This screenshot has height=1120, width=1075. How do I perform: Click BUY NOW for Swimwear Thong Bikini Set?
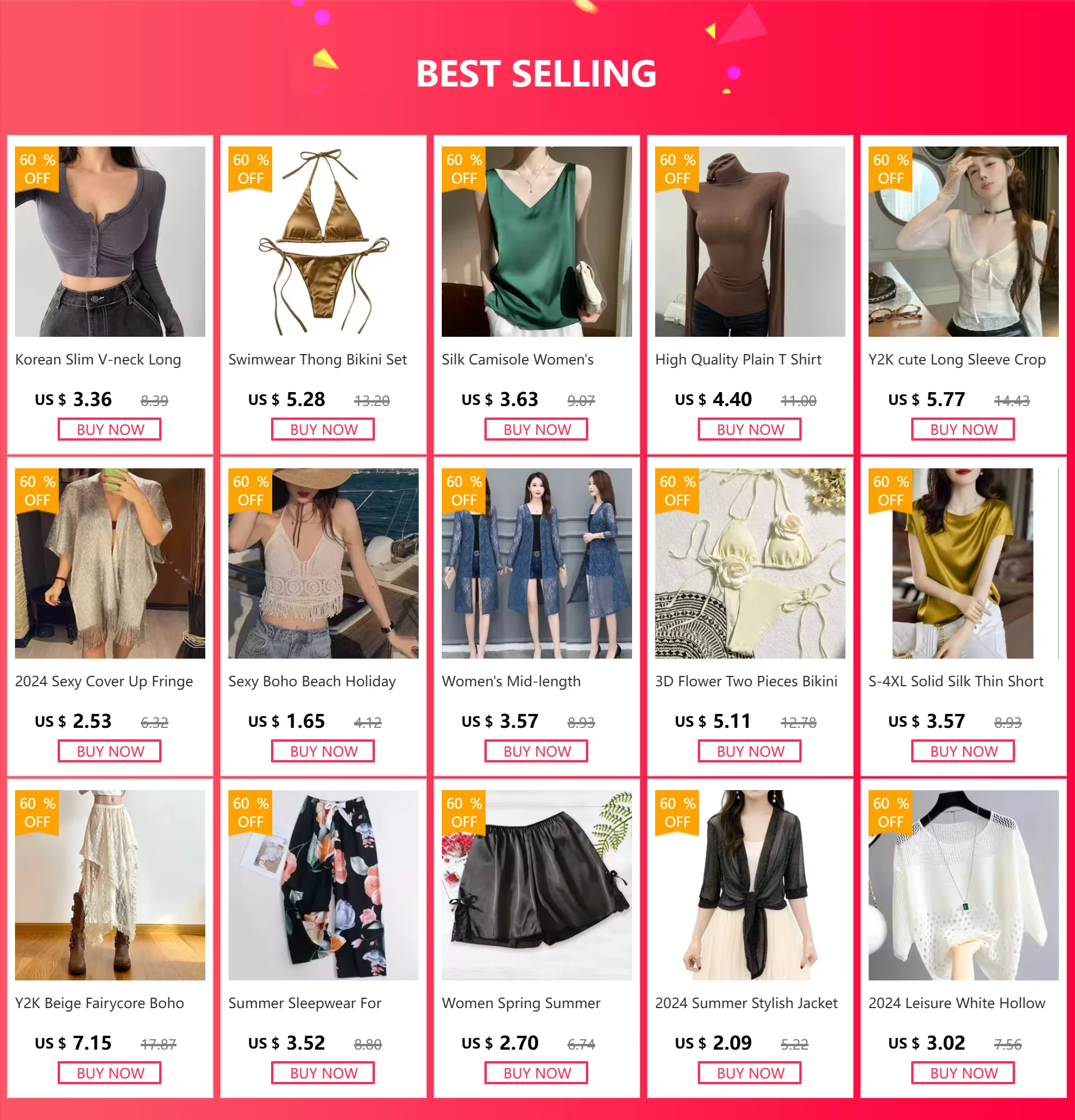point(323,430)
